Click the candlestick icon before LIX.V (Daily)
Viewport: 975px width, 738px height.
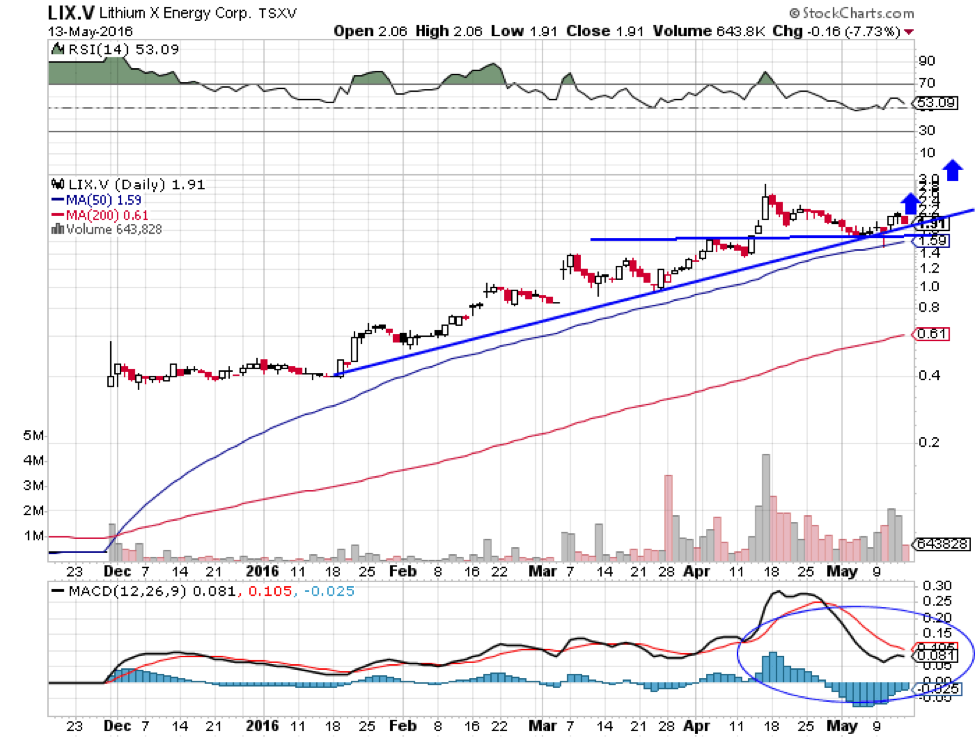tap(58, 184)
